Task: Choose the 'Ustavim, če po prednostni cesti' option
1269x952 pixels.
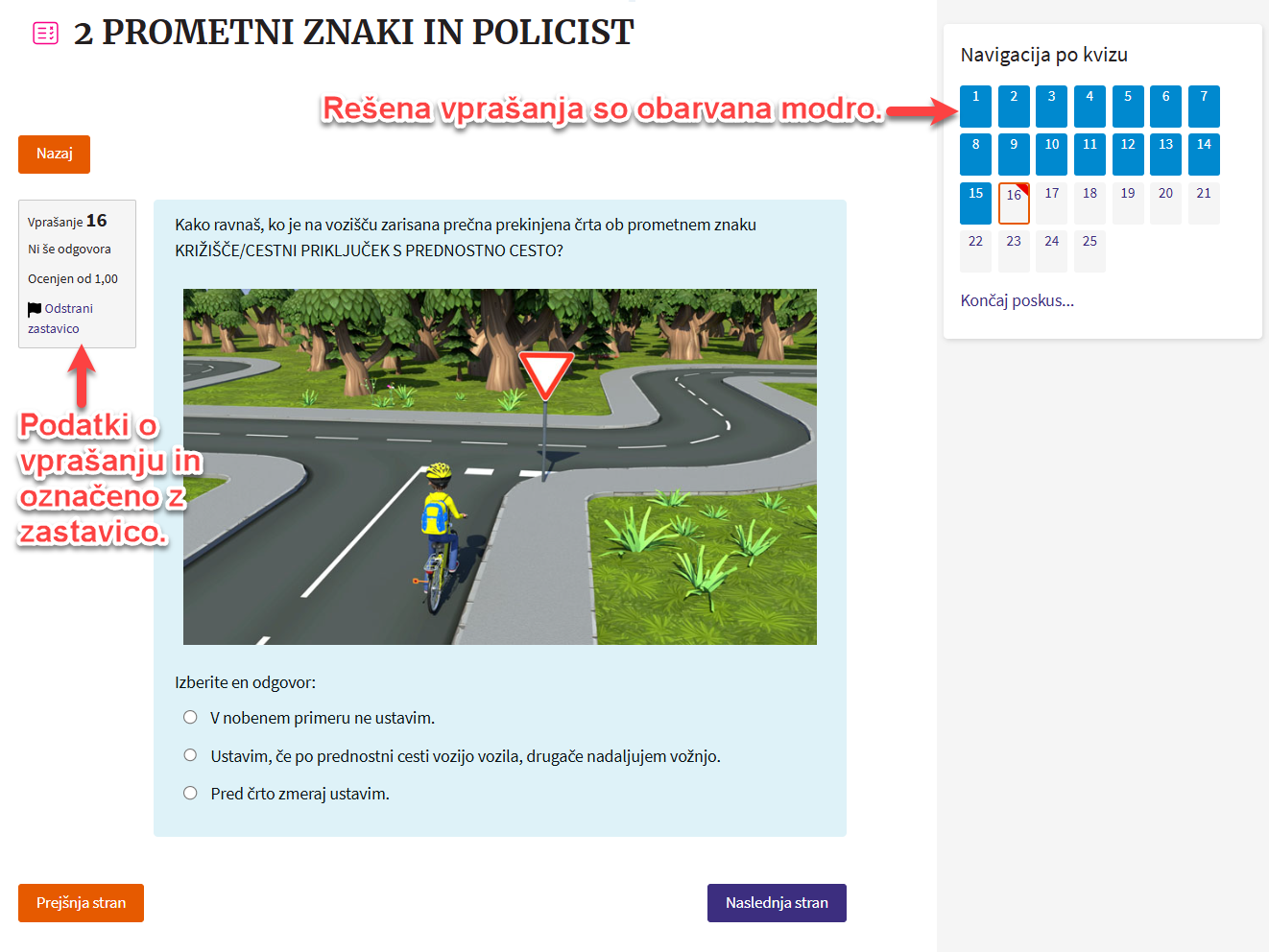Action: (x=190, y=756)
